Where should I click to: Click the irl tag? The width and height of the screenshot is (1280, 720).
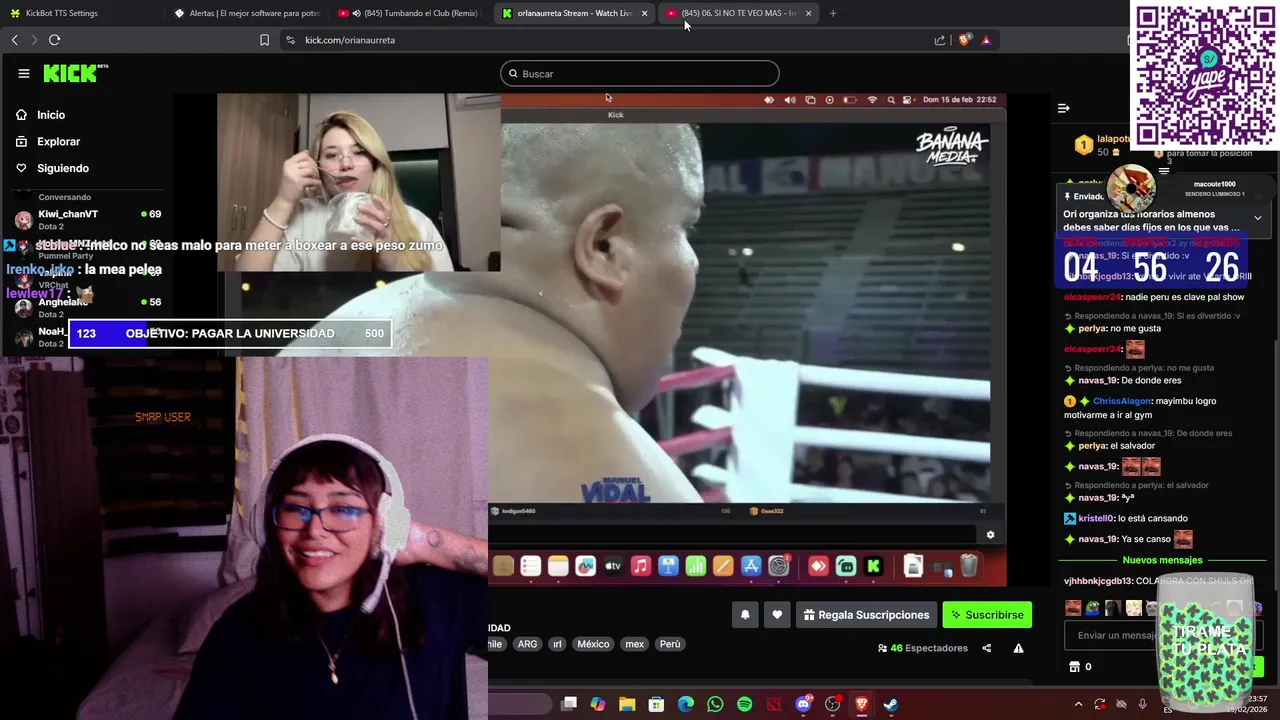[x=558, y=644]
